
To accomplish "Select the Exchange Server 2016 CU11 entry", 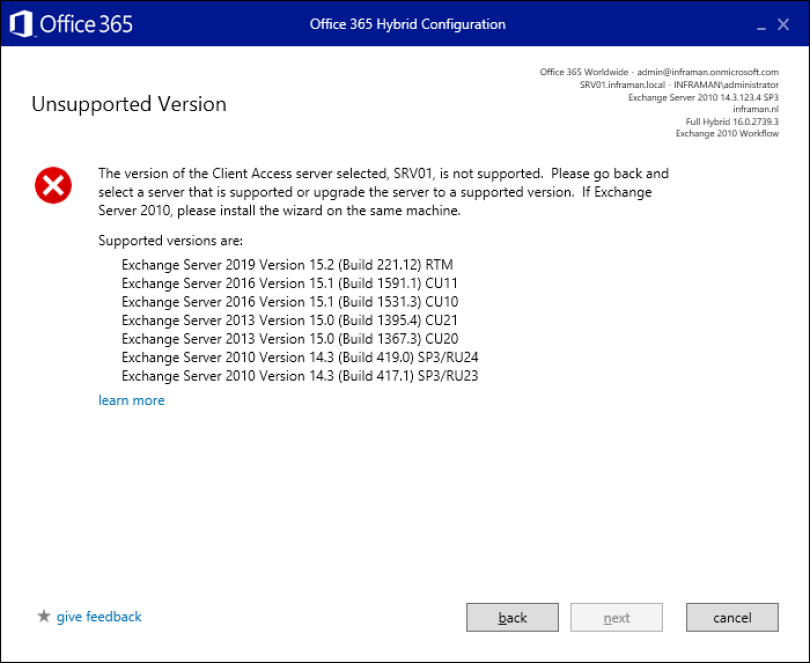I will coord(289,283).
